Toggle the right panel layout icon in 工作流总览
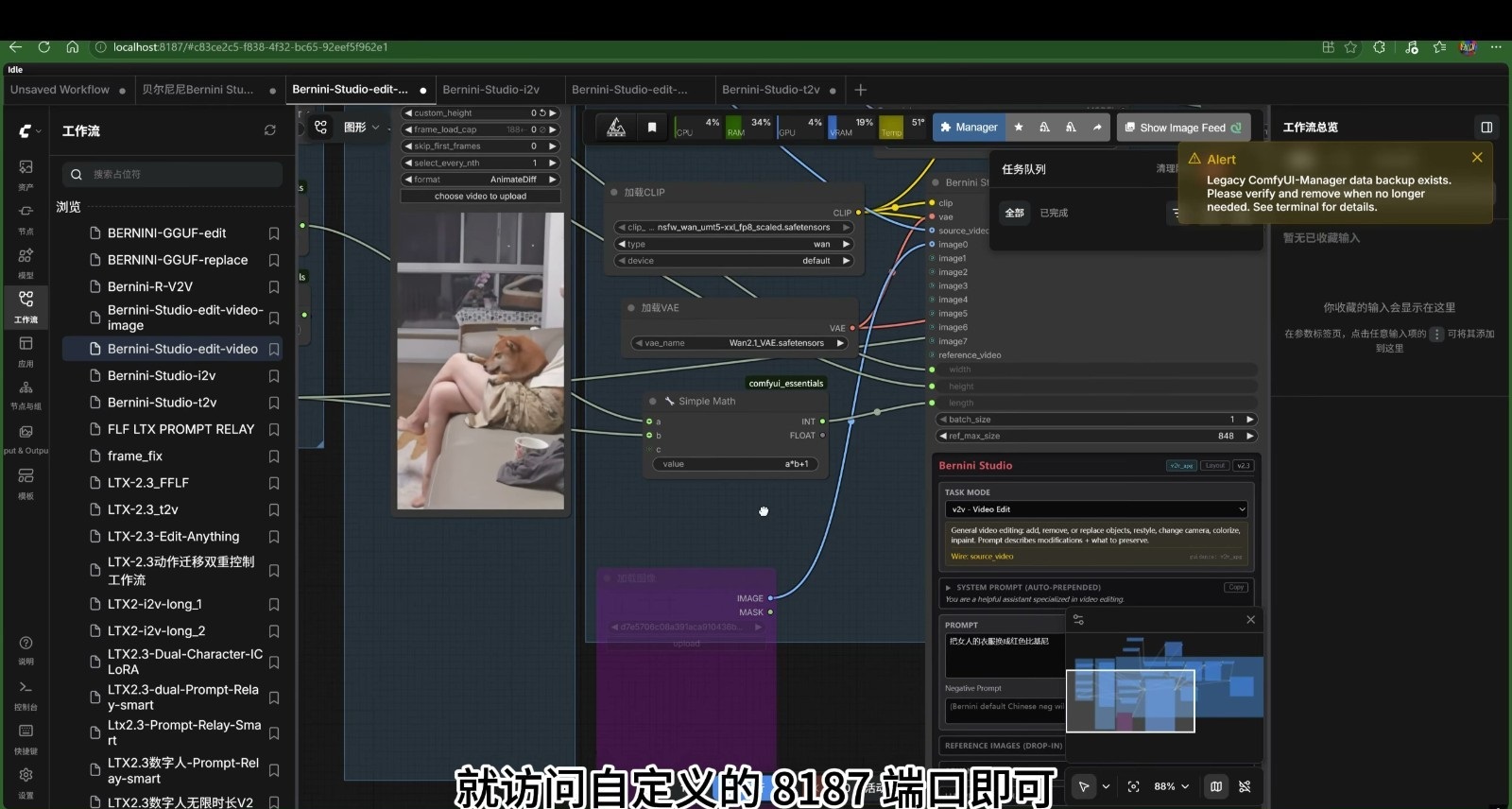Image resolution: width=1512 pixels, height=809 pixels. click(x=1486, y=127)
